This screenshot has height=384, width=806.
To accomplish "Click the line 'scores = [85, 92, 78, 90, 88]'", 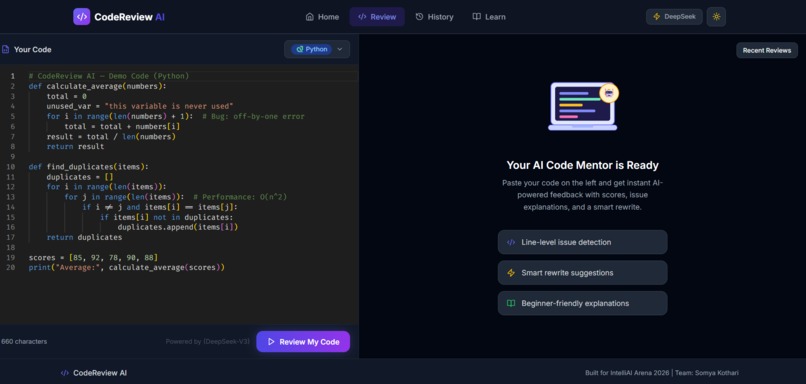I will [93, 258].
